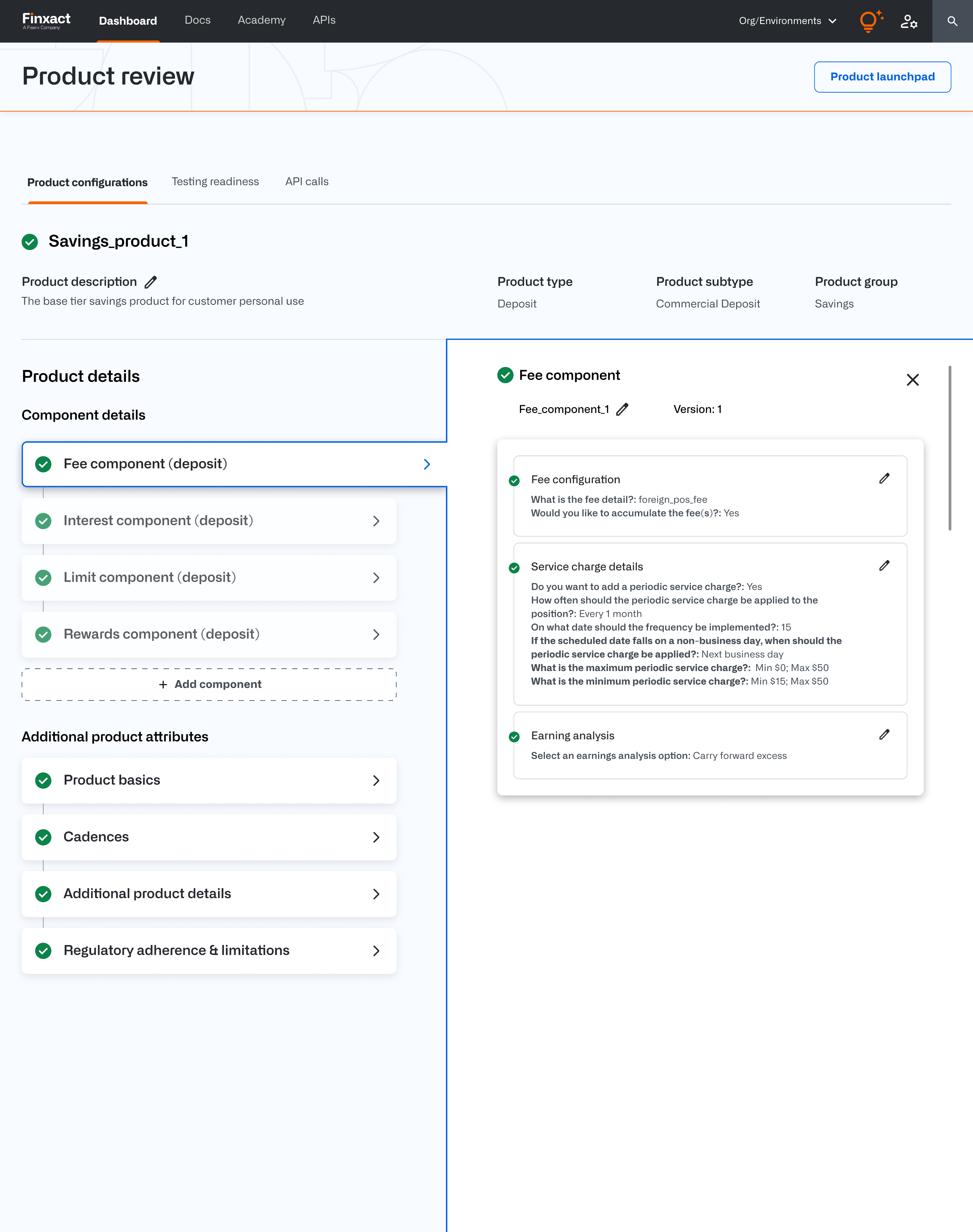Viewport: 973px width, 1232px height.
Task: Click Earning analysis green checkmark
Action: (x=514, y=737)
